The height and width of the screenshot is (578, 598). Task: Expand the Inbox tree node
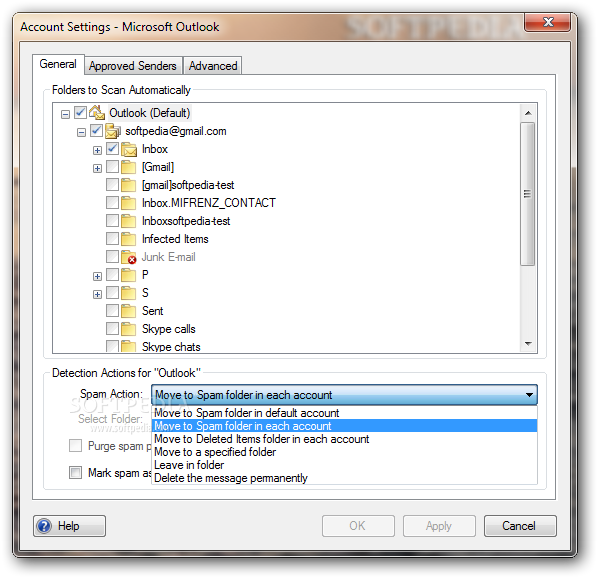97,150
